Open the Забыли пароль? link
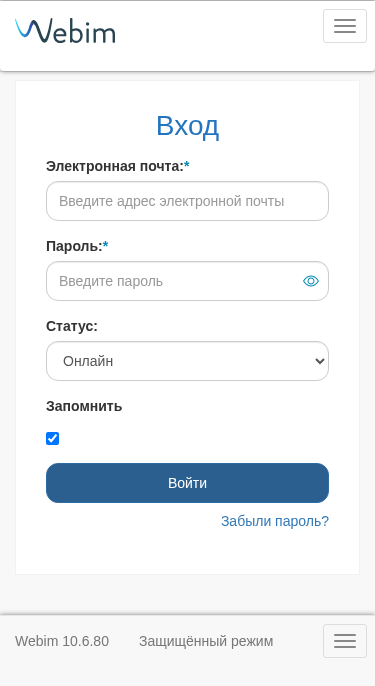375x686 pixels. 275,521
